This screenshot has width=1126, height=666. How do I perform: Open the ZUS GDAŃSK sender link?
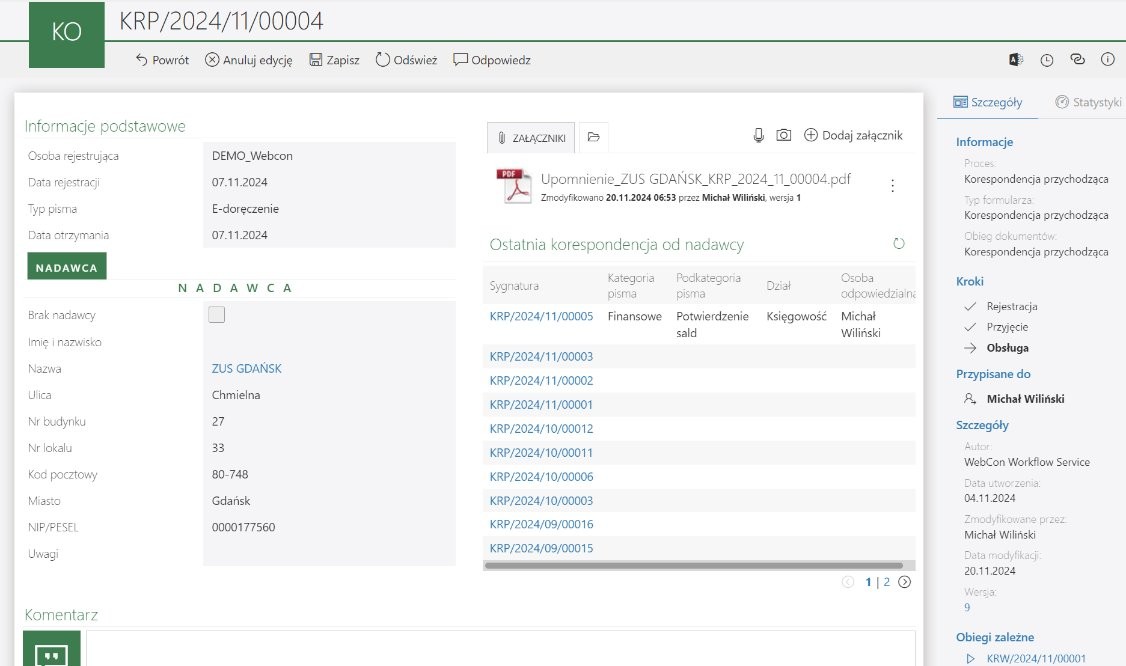[x=246, y=368]
